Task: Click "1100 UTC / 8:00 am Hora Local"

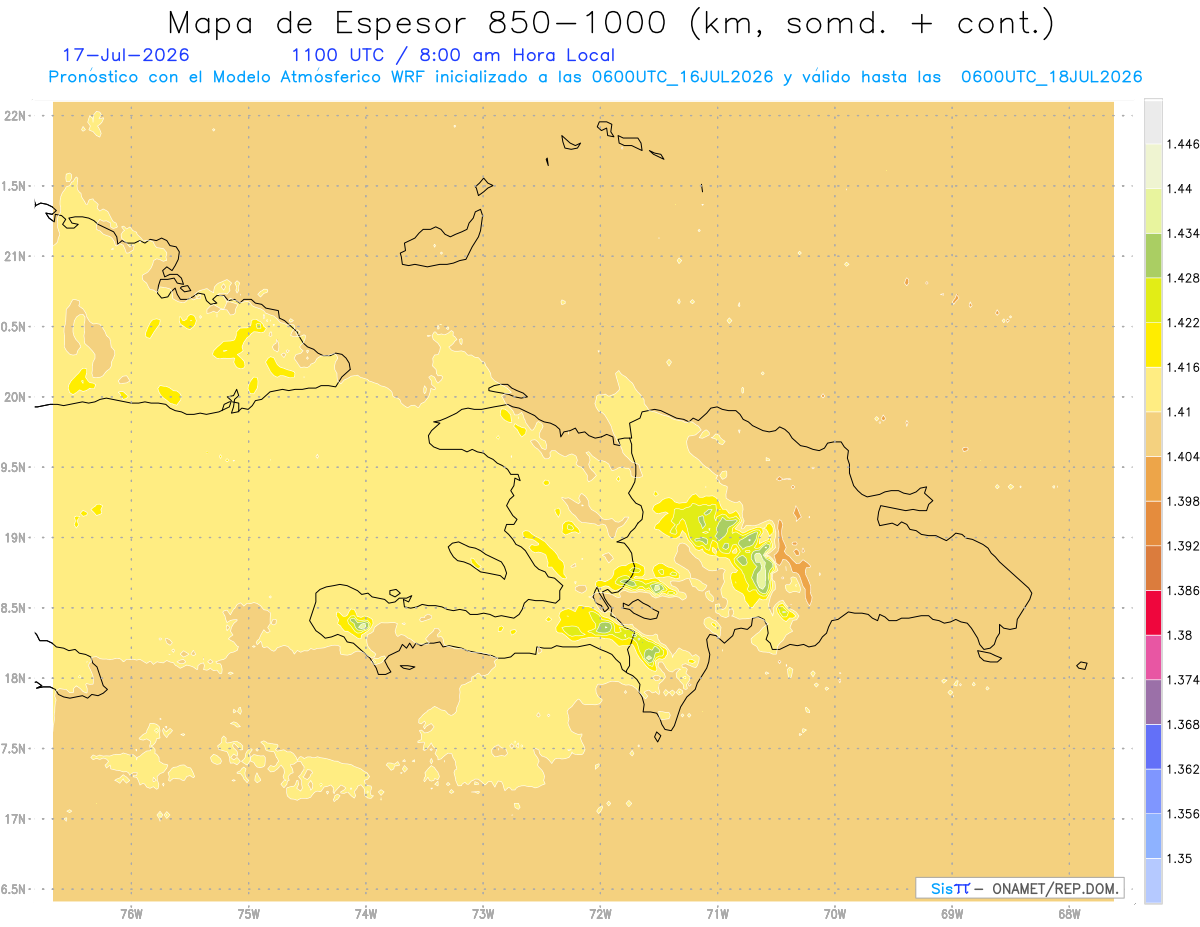Action: click(453, 55)
